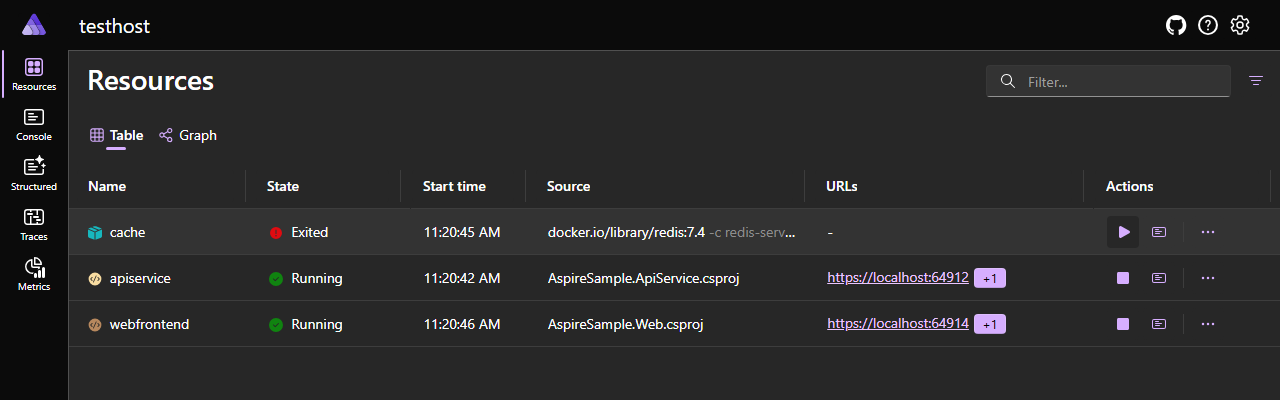Open more actions menu for apiservice
1280x400 pixels.
(1208, 278)
